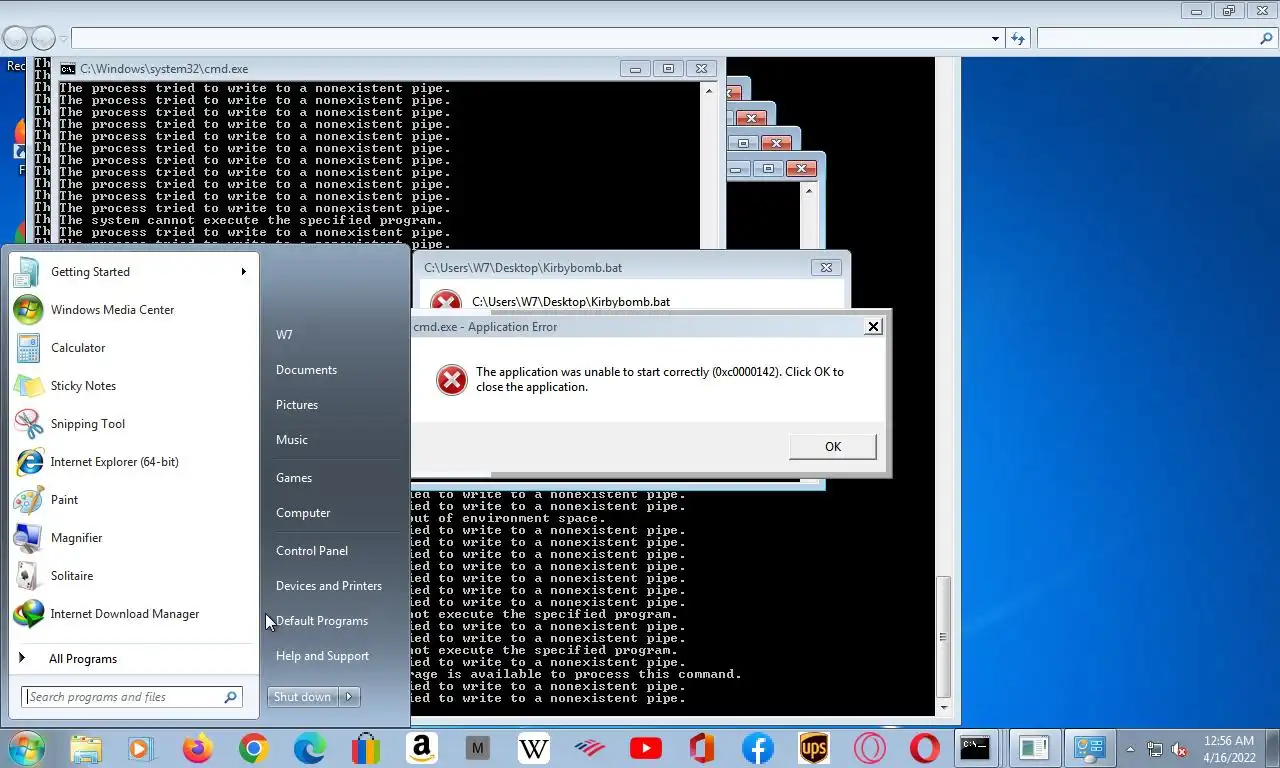Click the back navigation arrow
The width and height of the screenshot is (1280, 768).
(14, 39)
